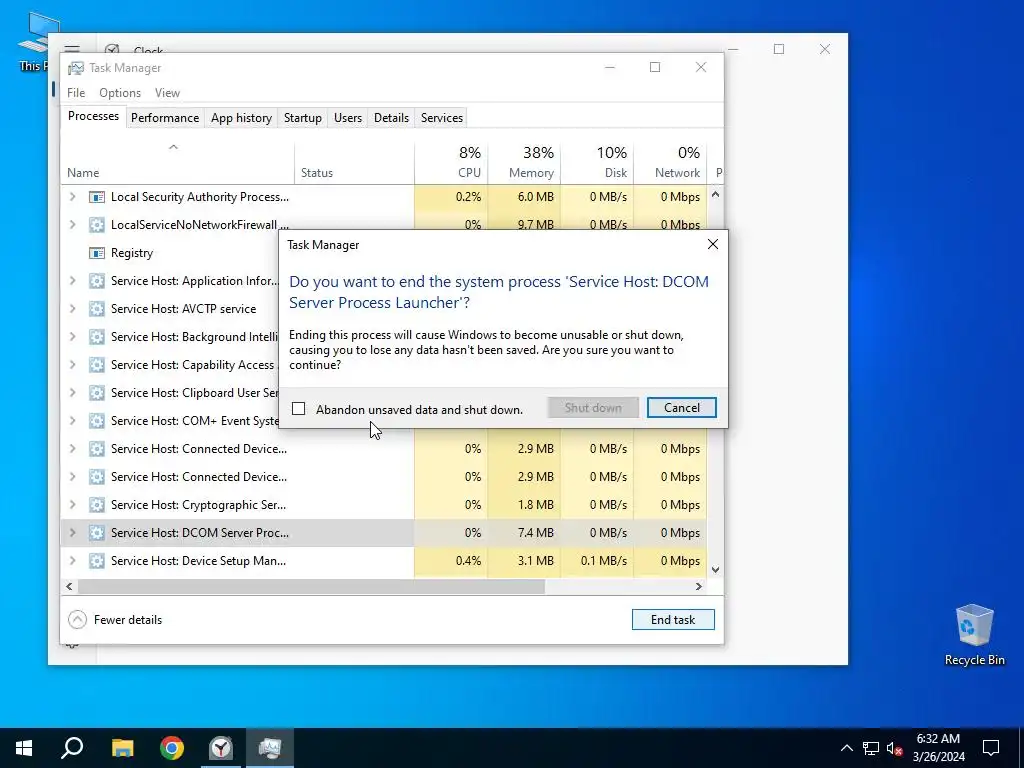Click the horizontal scrollbar thumb
The width and height of the screenshot is (1024, 768).
click(x=311, y=586)
